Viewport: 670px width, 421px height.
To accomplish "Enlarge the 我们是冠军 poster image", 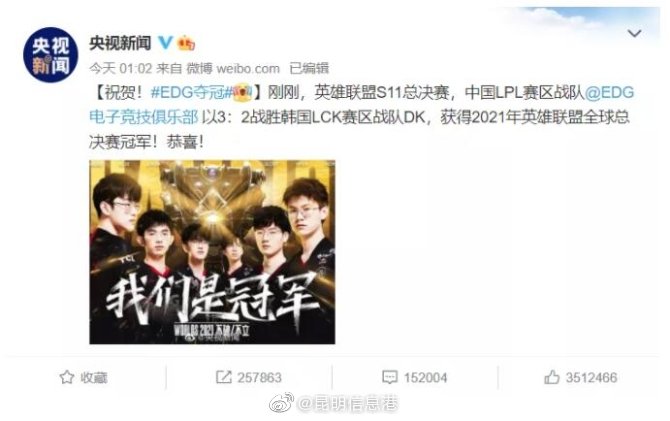I will pyautogui.click(x=212, y=252).
